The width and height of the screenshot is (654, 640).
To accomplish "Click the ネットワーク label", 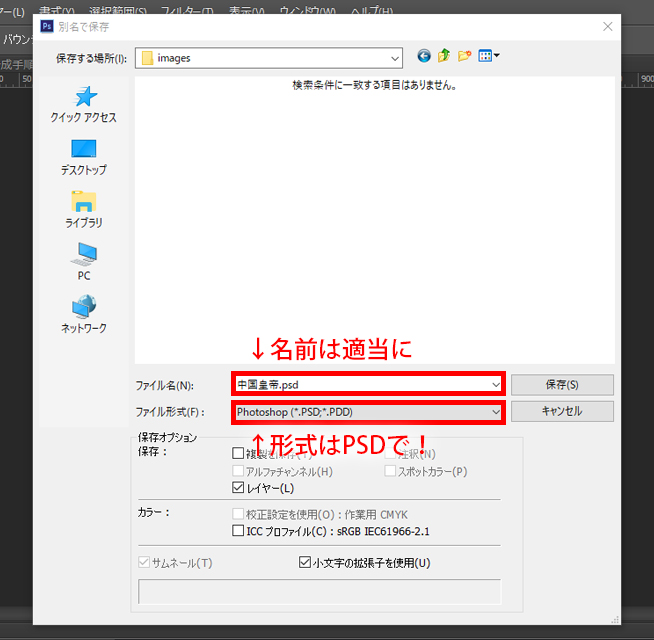I will pyautogui.click(x=84, y=328).
